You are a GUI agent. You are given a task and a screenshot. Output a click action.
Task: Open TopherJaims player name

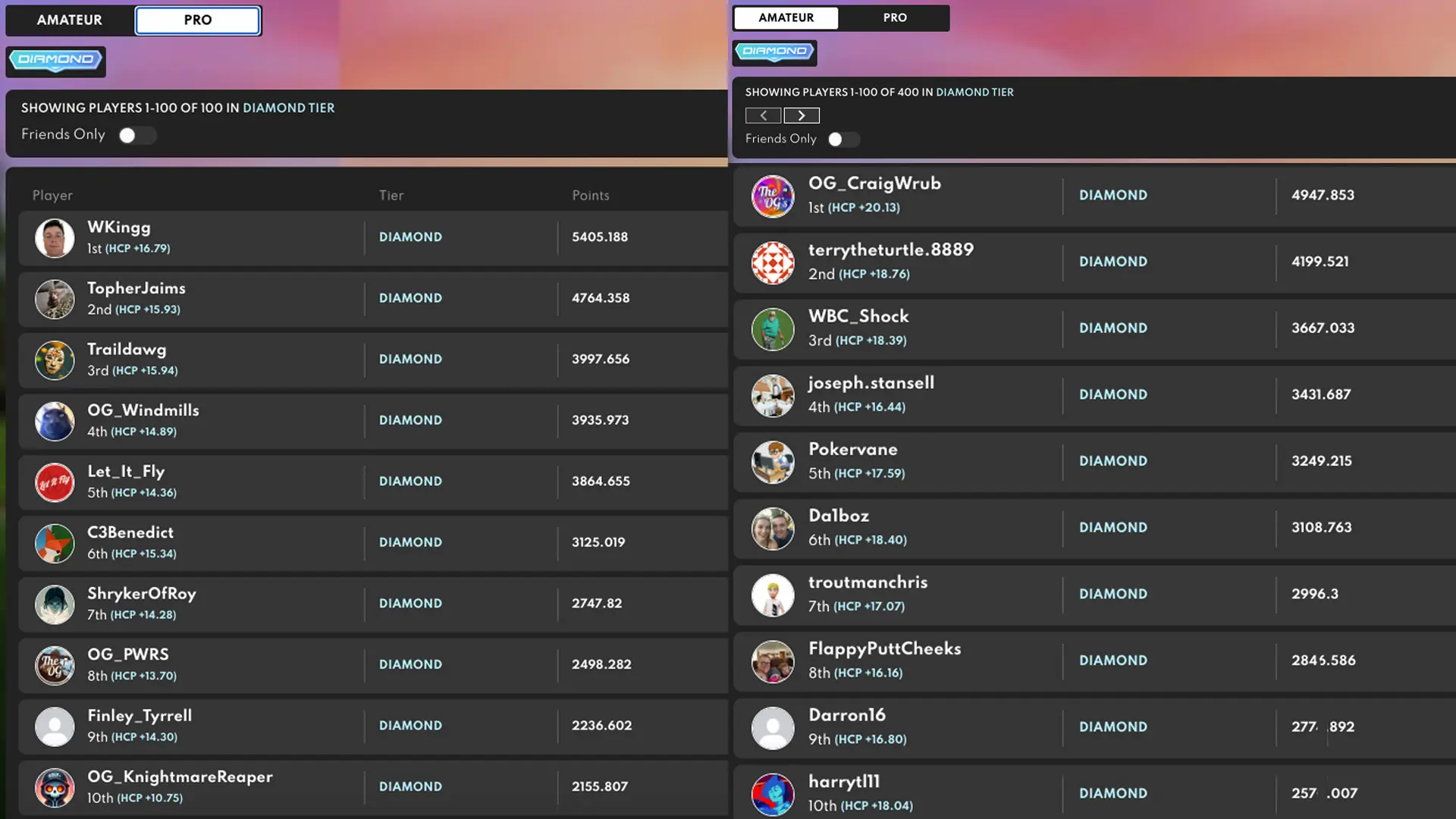tap(136, 288)
